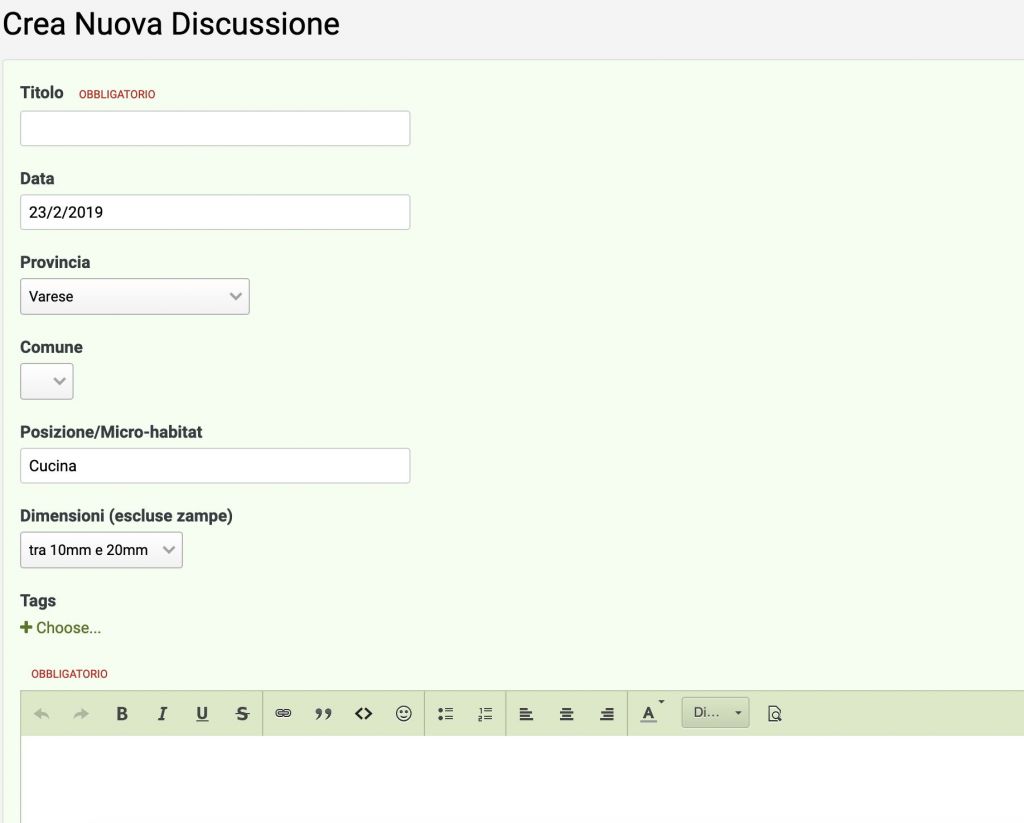Center align the text
The image size is (1024, 823).
point(566,714)
